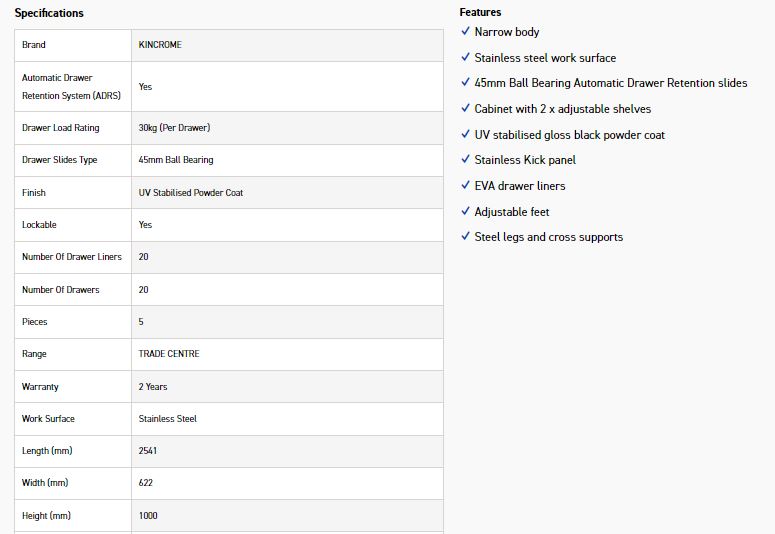Click the checkmark next to Stainless Kick panel
This screenshot has width=775, height=534.
pos(465,159)
